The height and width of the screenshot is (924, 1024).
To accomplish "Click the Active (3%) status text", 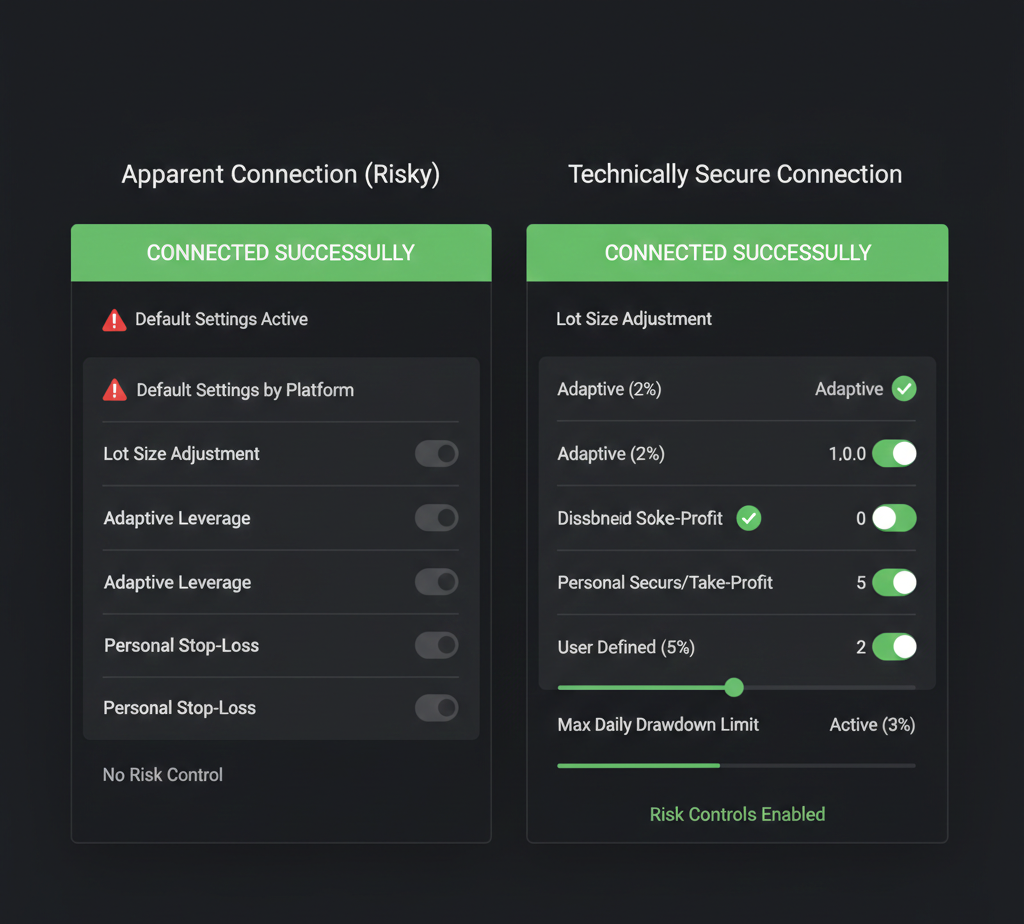I will coord(872,725).
